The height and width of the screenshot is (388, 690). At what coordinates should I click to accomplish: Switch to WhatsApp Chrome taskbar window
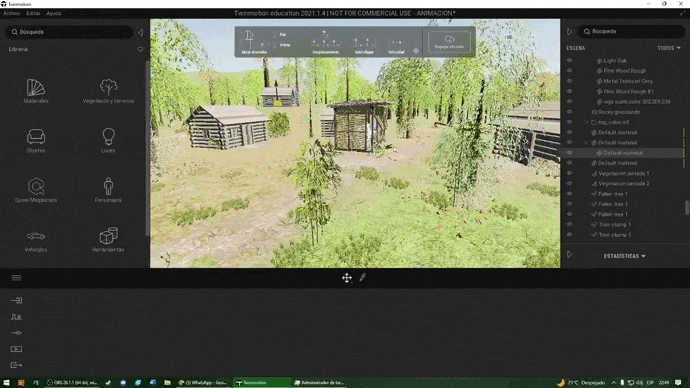click(x=202, y=383)
